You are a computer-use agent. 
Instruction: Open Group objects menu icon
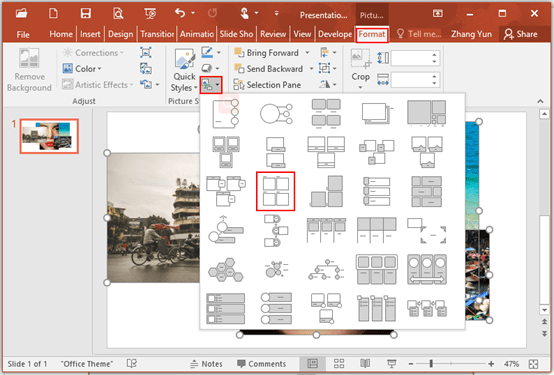point(328,68)
